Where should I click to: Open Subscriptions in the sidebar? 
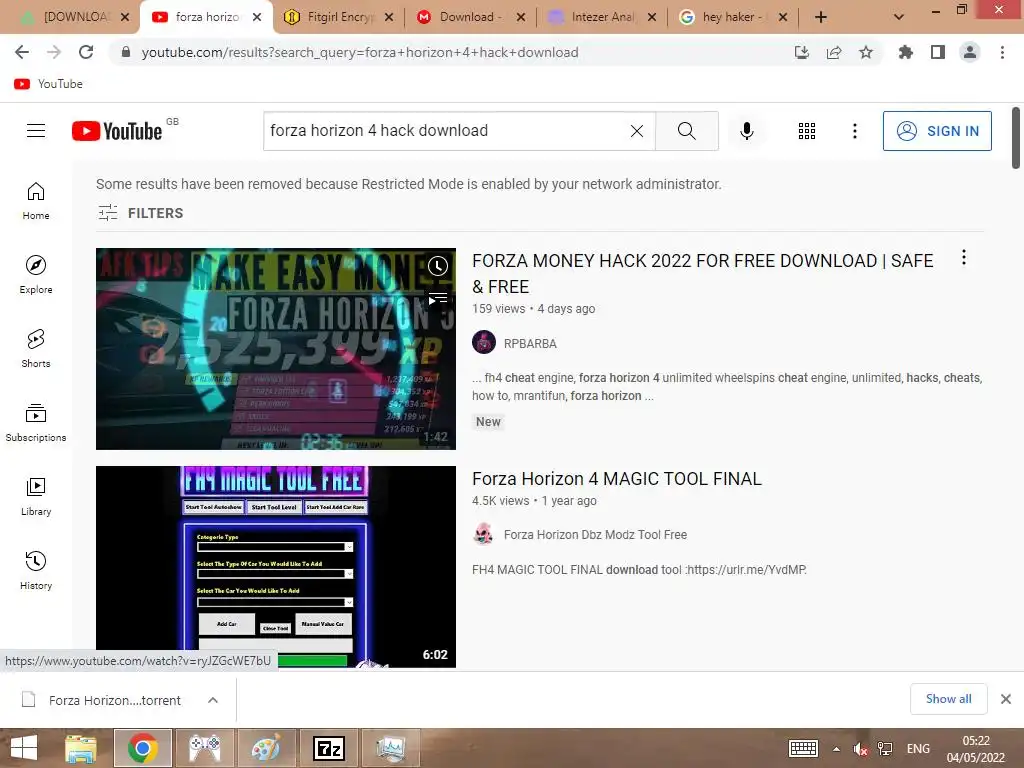coord(36,423)
